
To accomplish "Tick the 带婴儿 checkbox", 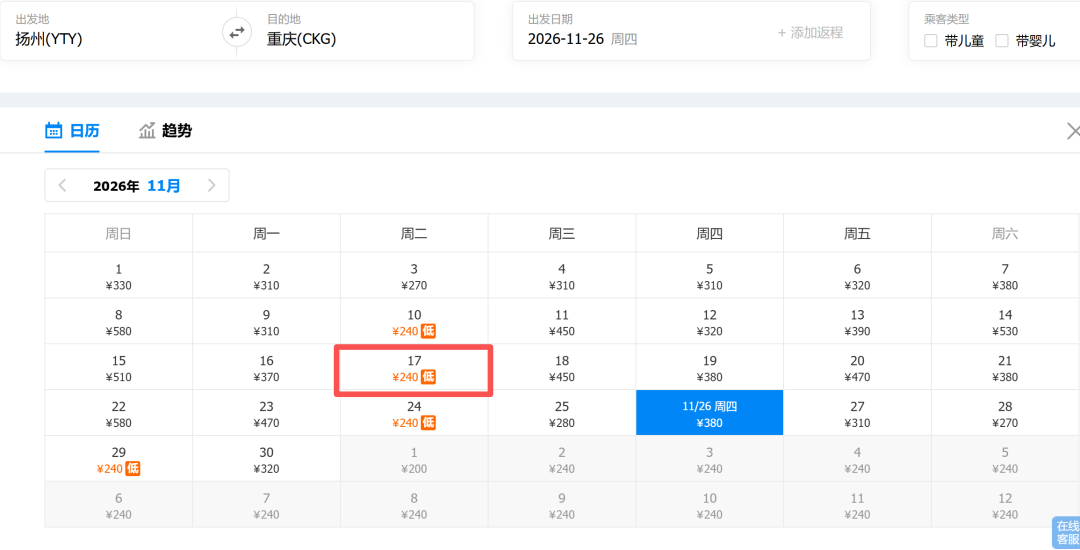I will pos(1002,41).
